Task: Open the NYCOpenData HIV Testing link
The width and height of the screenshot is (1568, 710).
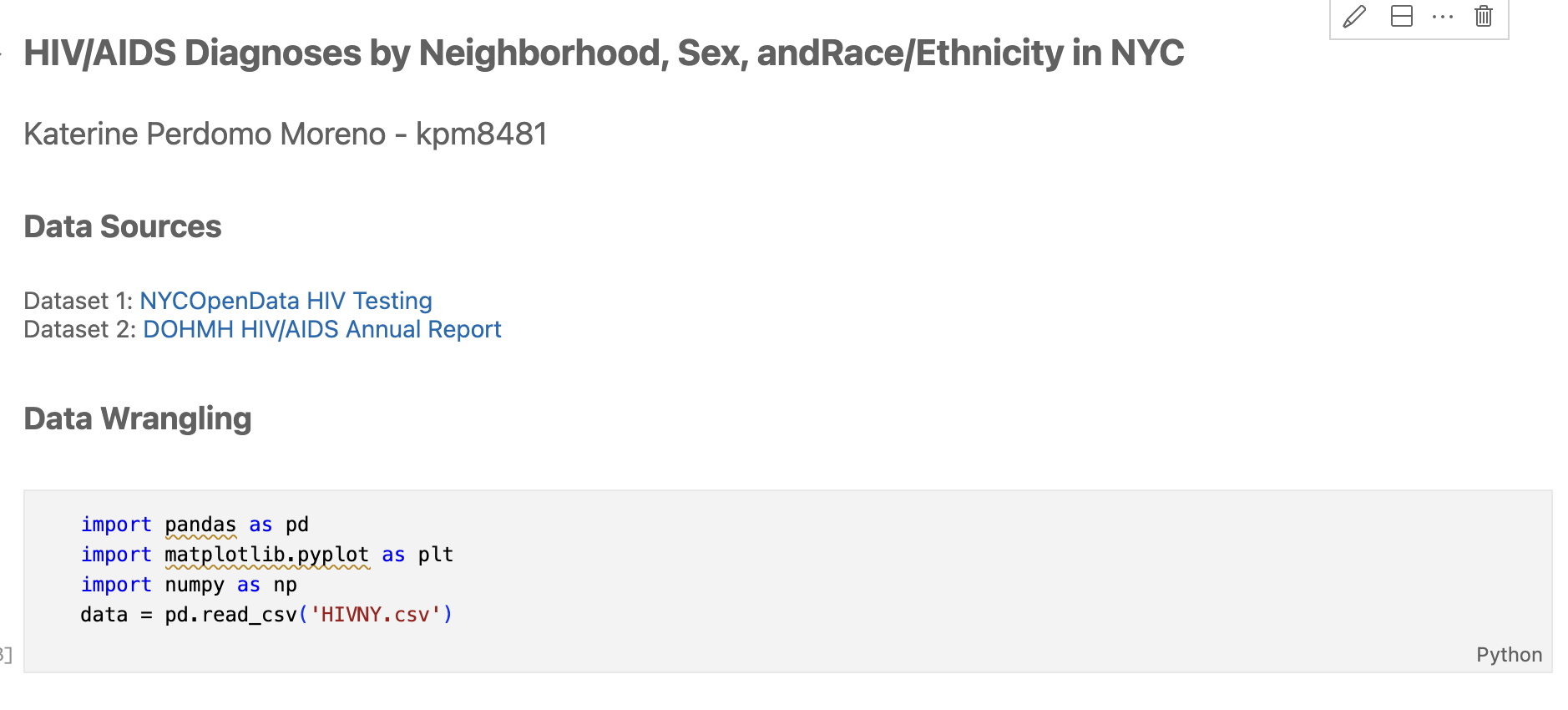Action: tap(286, 300)
